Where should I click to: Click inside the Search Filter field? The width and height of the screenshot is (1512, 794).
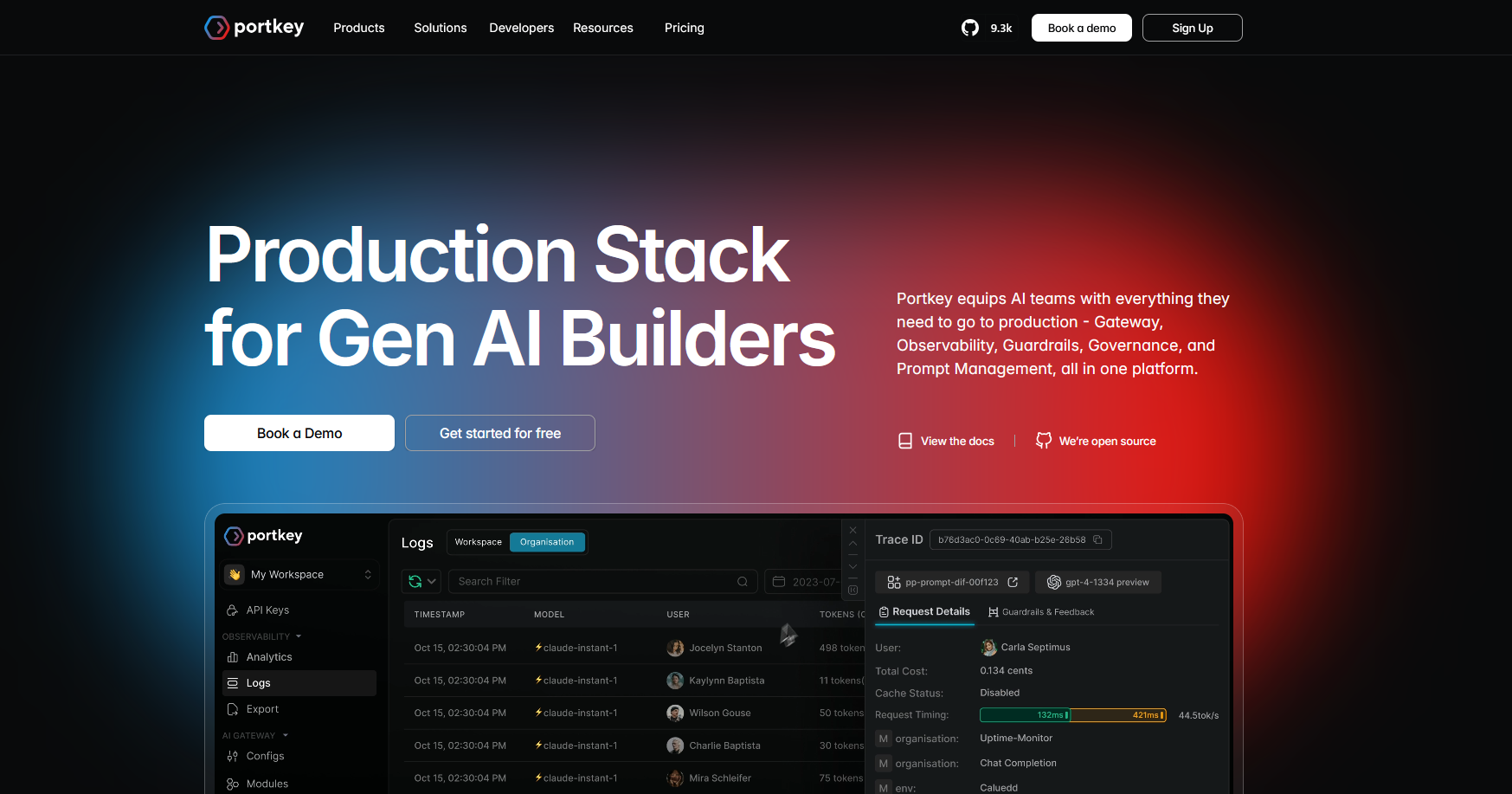tap(602, 581)
